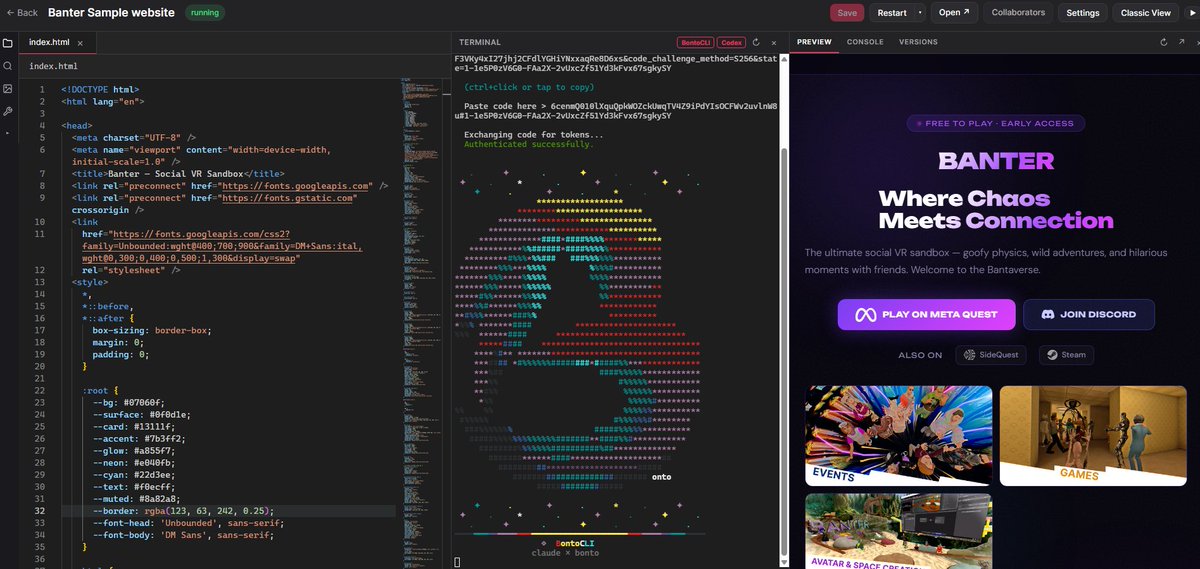Click the --accent: #7b3ff2 line
1200x569 pixels.
coord(139,438)
